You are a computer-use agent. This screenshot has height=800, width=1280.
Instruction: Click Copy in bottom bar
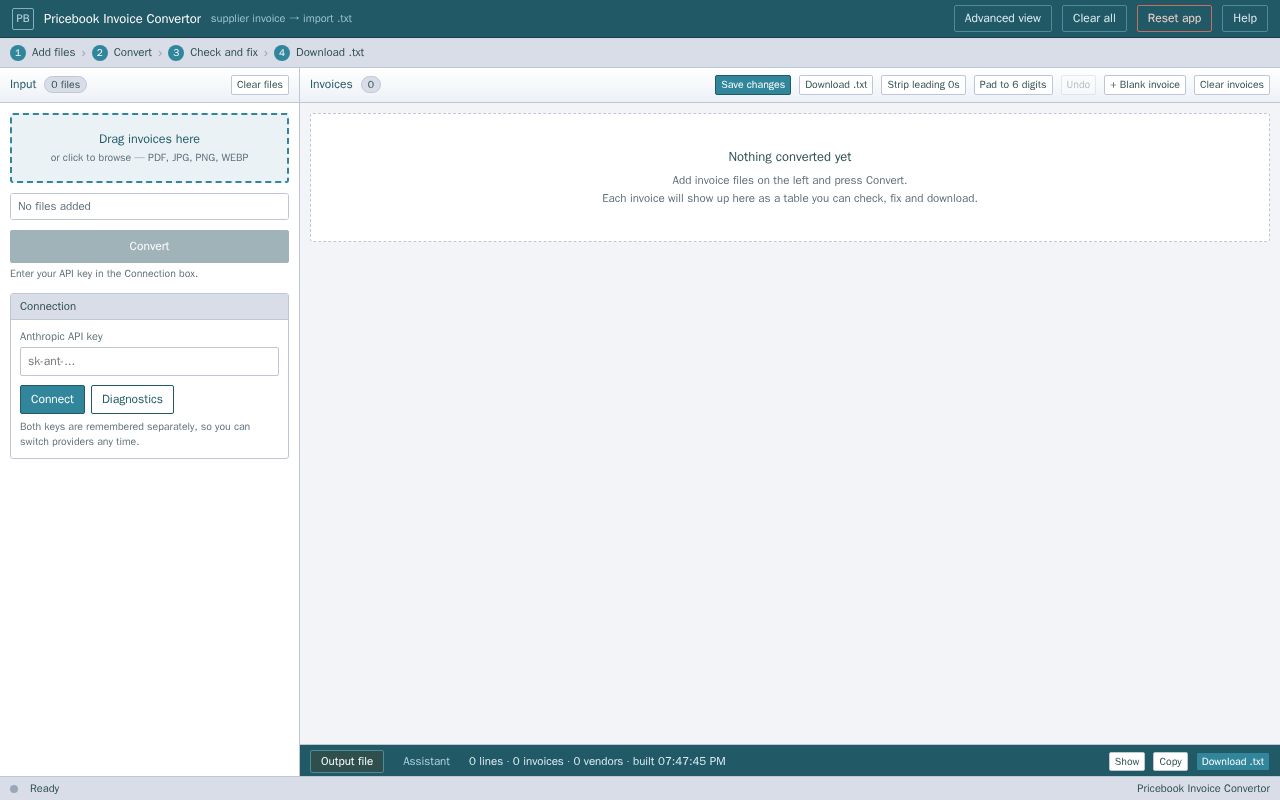1170,762
